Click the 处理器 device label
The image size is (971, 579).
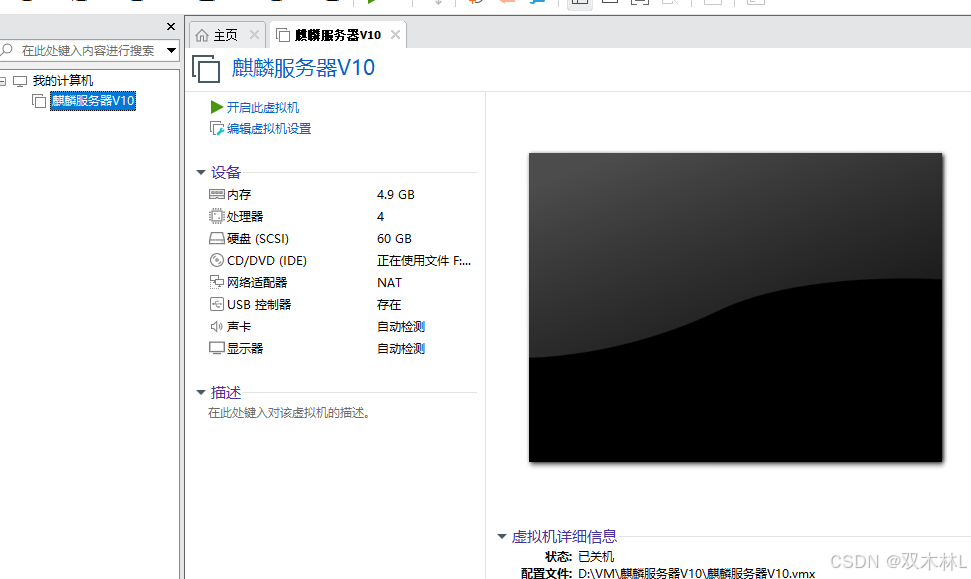[x=245, y=216]
